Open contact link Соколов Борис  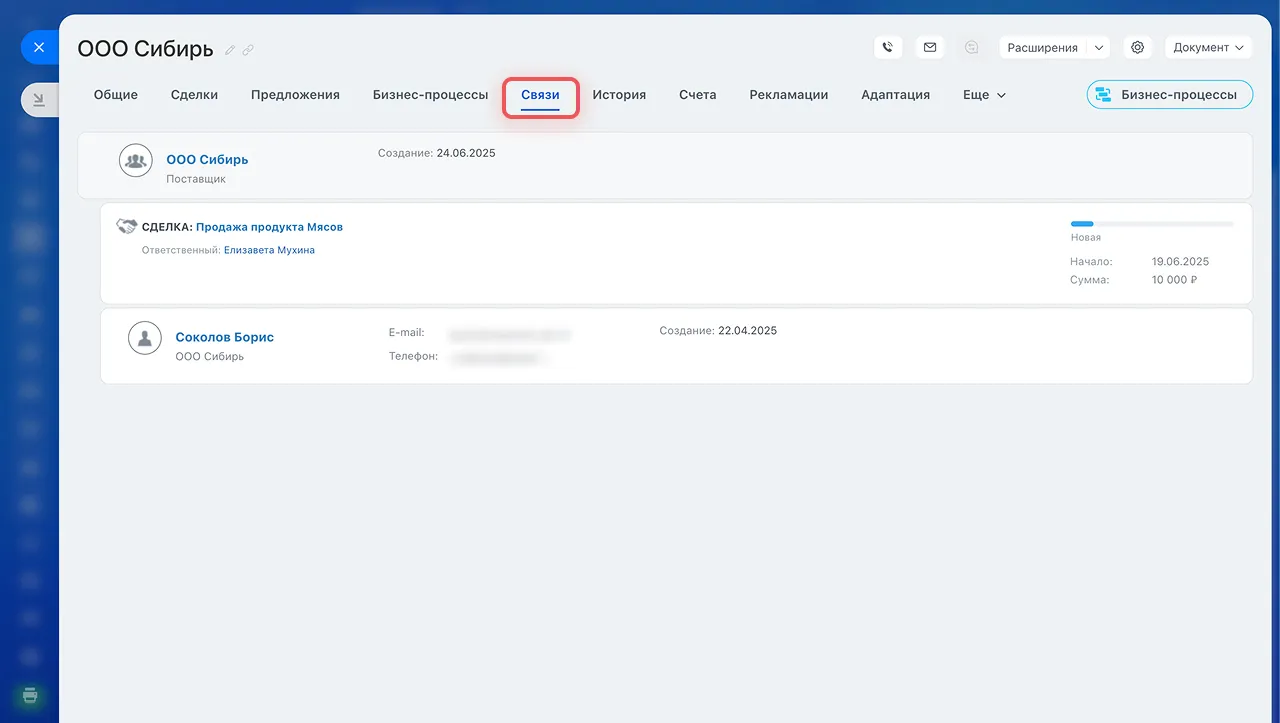(224, 337)
